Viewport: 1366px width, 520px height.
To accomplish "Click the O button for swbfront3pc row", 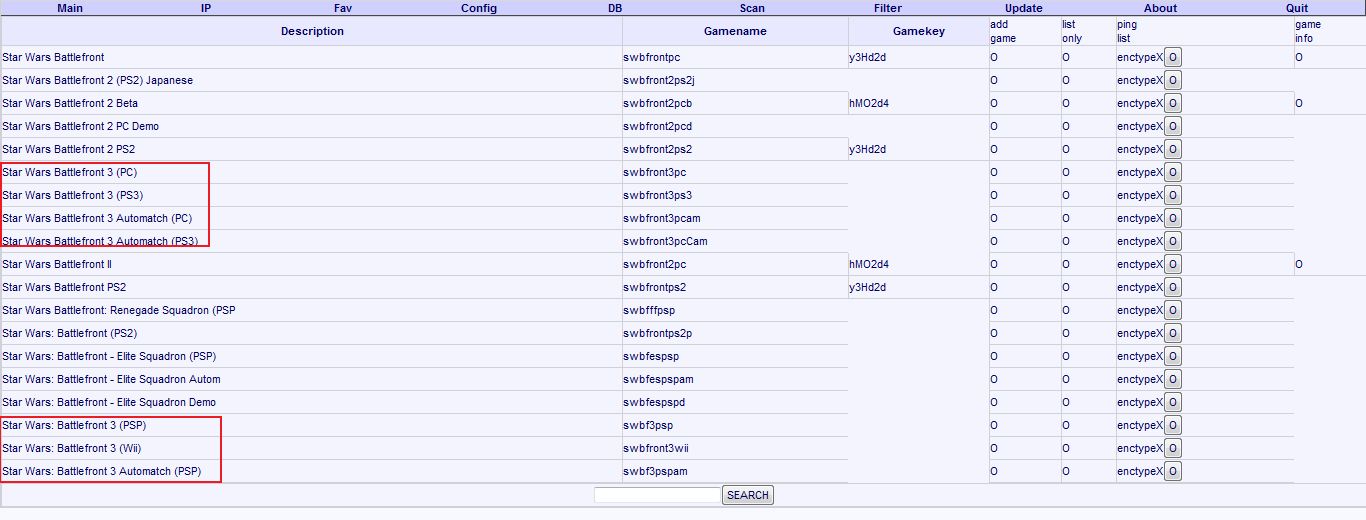I will (1172, 172).
